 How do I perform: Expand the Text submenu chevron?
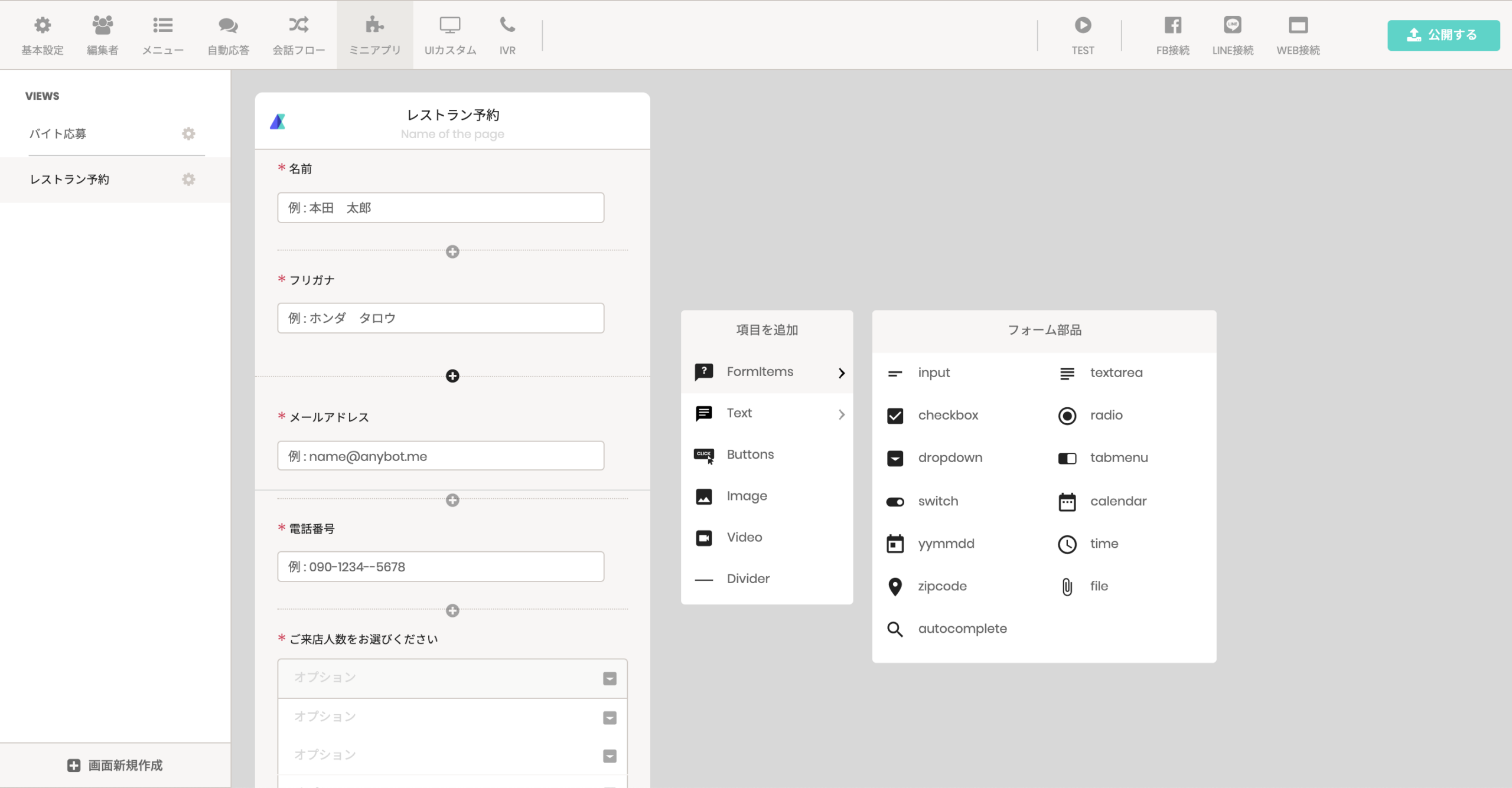[x=842, y=414]
